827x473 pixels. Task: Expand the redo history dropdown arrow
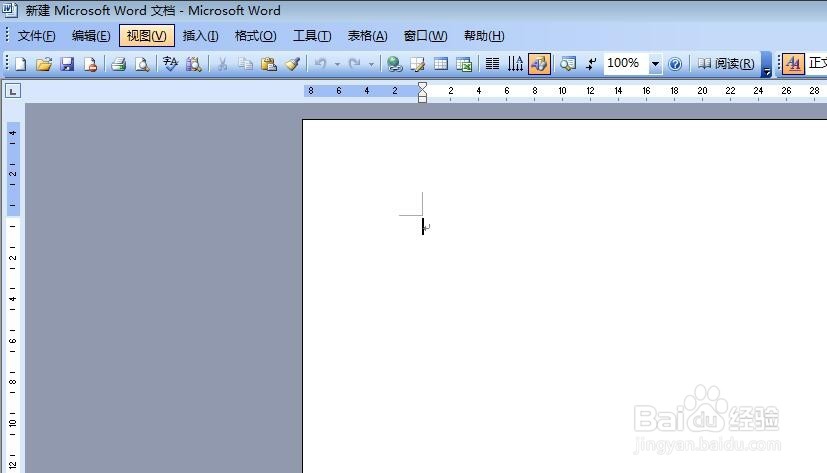[371, 64]
